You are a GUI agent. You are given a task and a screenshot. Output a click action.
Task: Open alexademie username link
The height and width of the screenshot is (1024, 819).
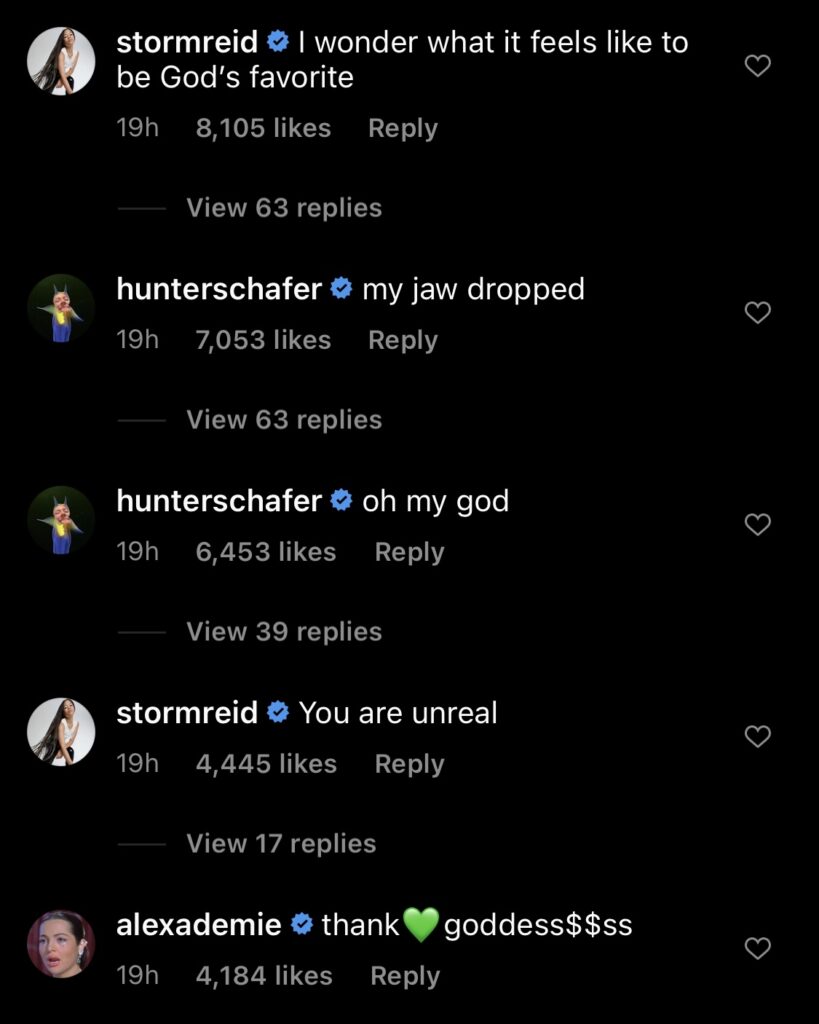pos(199,925)
